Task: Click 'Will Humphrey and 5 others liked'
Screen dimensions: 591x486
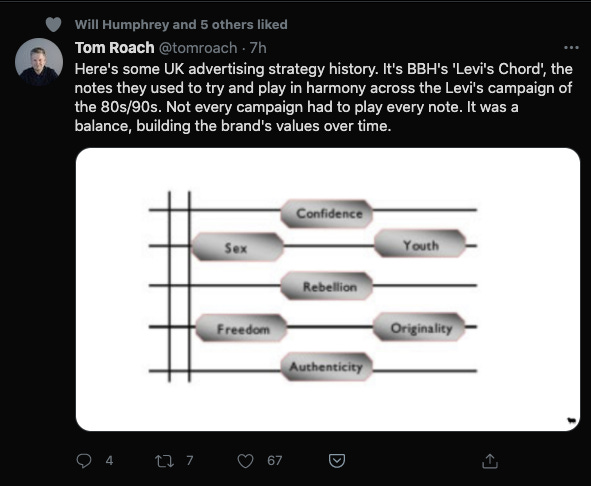Action: tap(181, 25)
